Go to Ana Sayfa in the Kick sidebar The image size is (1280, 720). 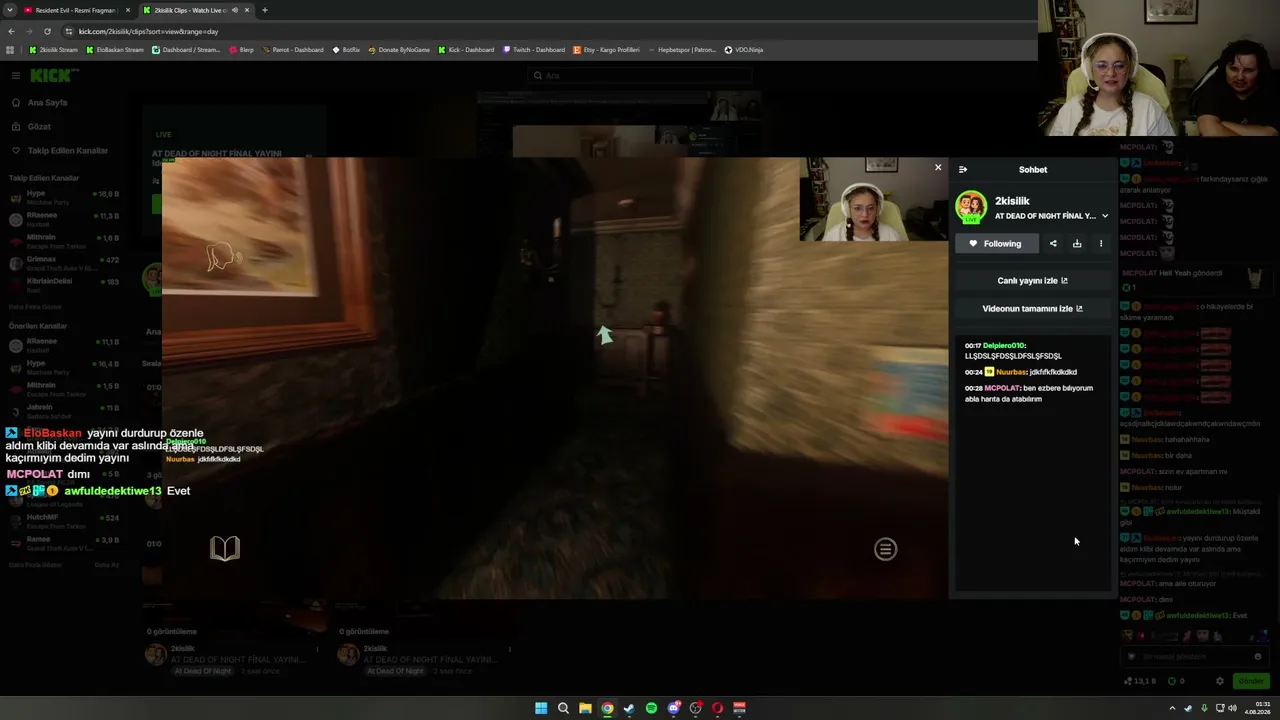click(39, 103)
